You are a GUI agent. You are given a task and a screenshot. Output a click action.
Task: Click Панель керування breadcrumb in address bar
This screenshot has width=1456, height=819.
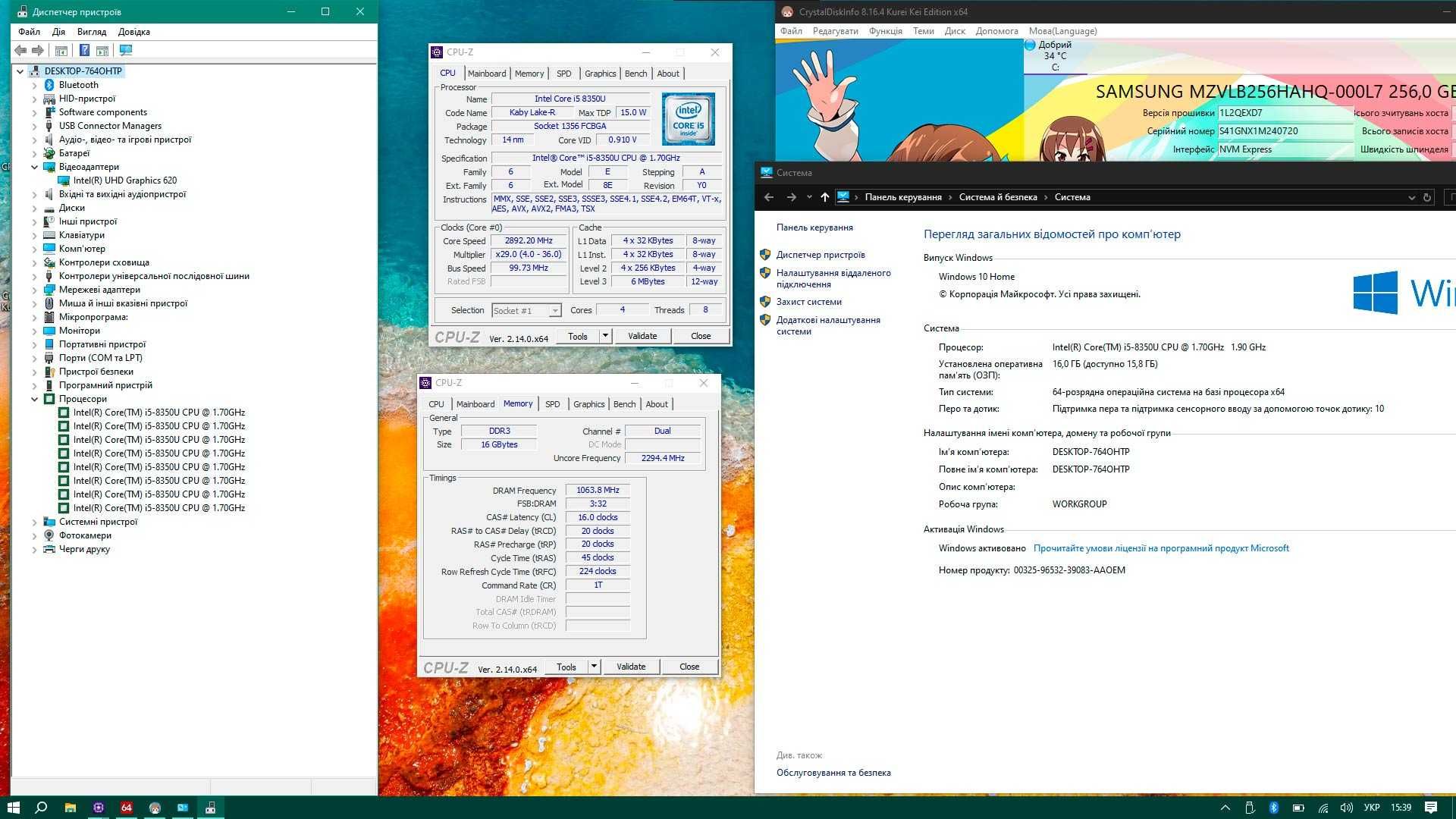coord(903,197)
